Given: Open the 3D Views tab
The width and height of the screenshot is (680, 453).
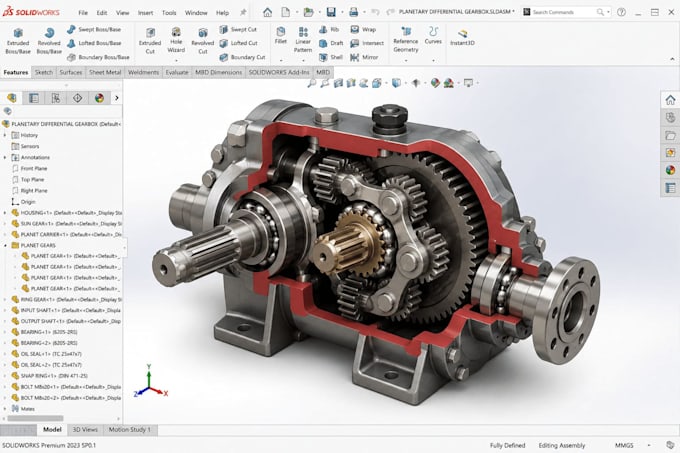Looking at the screenshot, I should pos(85,430).
